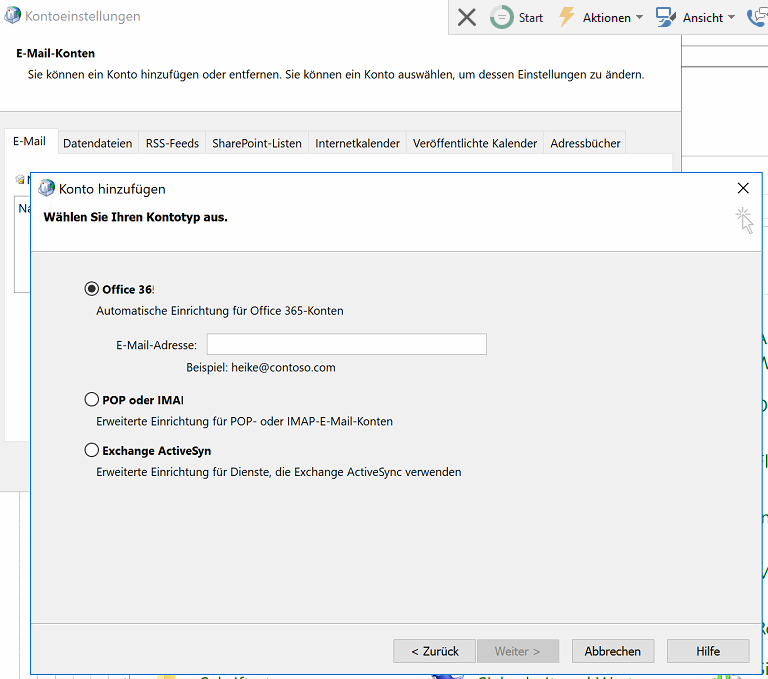Image resolution: width=768 pixels, height=679 pixels.
Task: Click the Kontoeinstellungen window title icon
Action: tap(12, 16)
